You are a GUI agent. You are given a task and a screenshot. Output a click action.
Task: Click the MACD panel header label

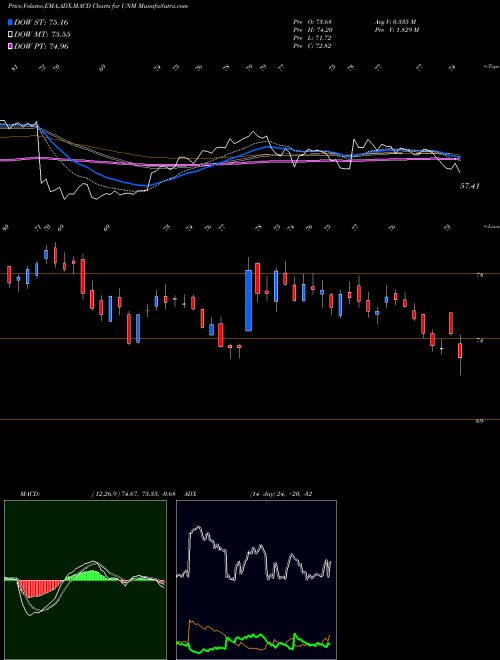point(29,494)
